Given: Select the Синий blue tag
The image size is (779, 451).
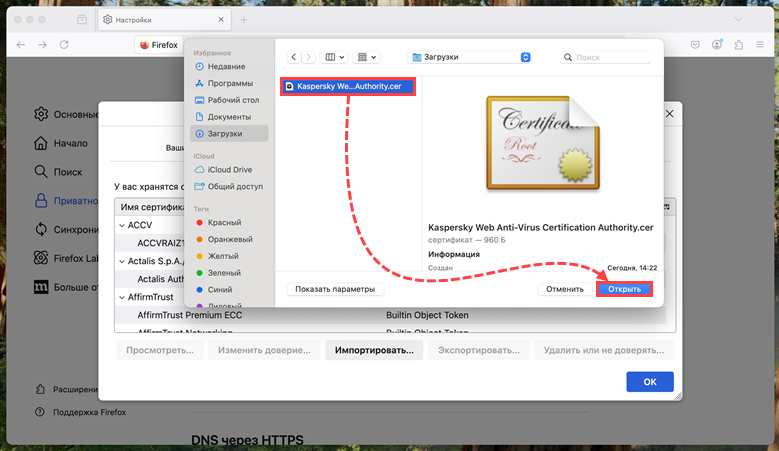Looking at the screenshot, I should point(220,290).
